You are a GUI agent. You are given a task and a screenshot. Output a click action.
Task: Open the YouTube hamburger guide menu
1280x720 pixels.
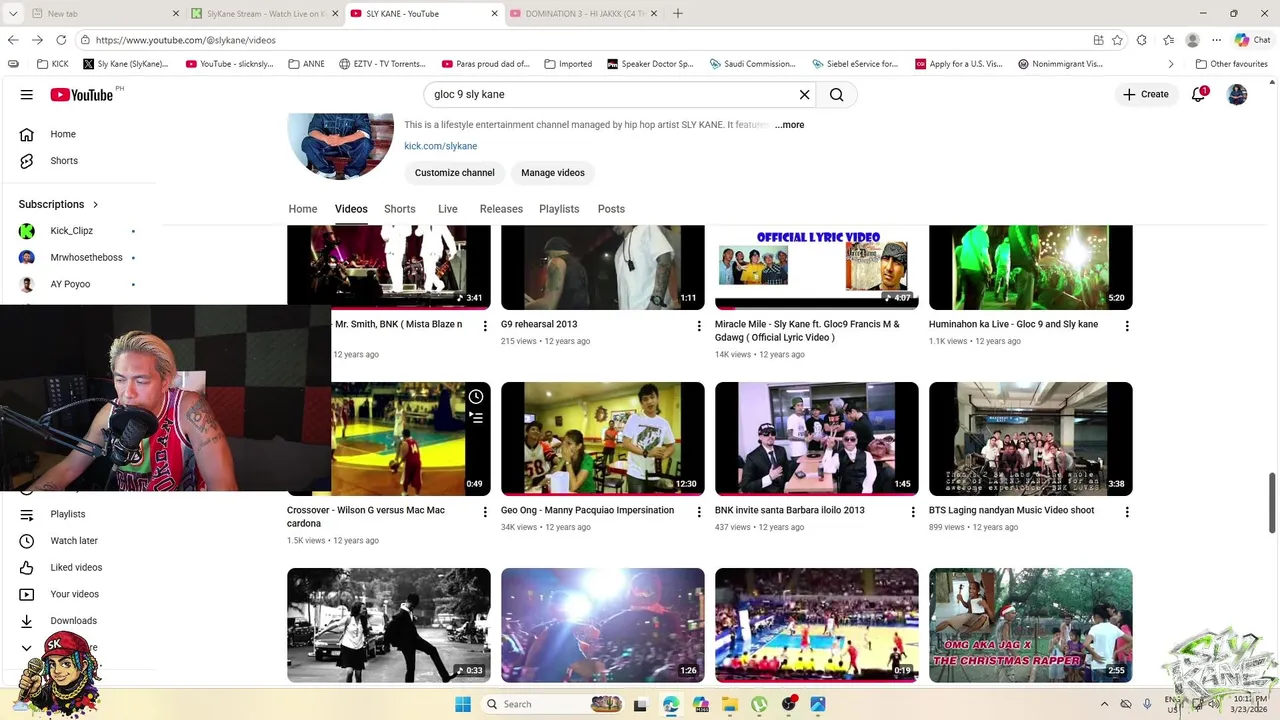[x=27, y=94]
